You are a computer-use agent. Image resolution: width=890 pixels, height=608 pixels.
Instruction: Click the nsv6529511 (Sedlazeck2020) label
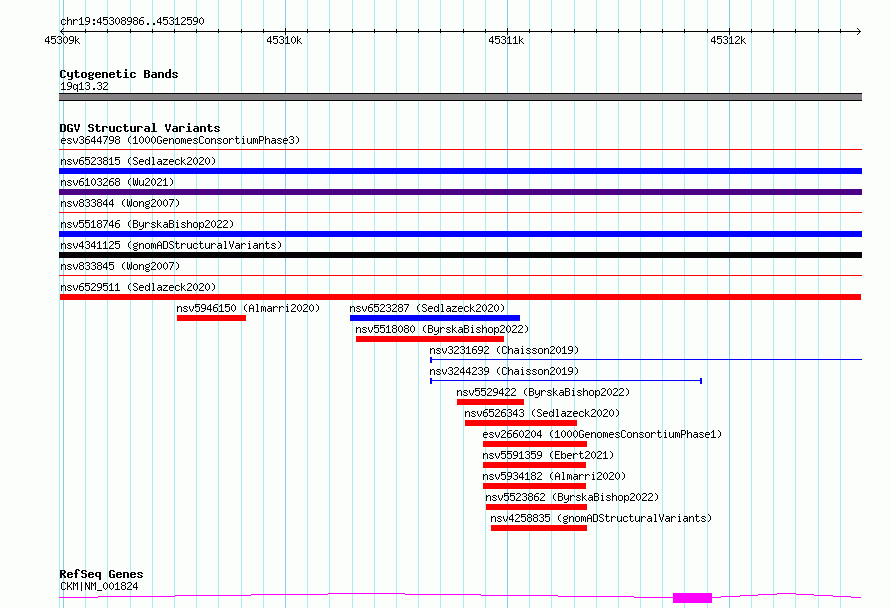pyautogui.click(x=138, y=287)
